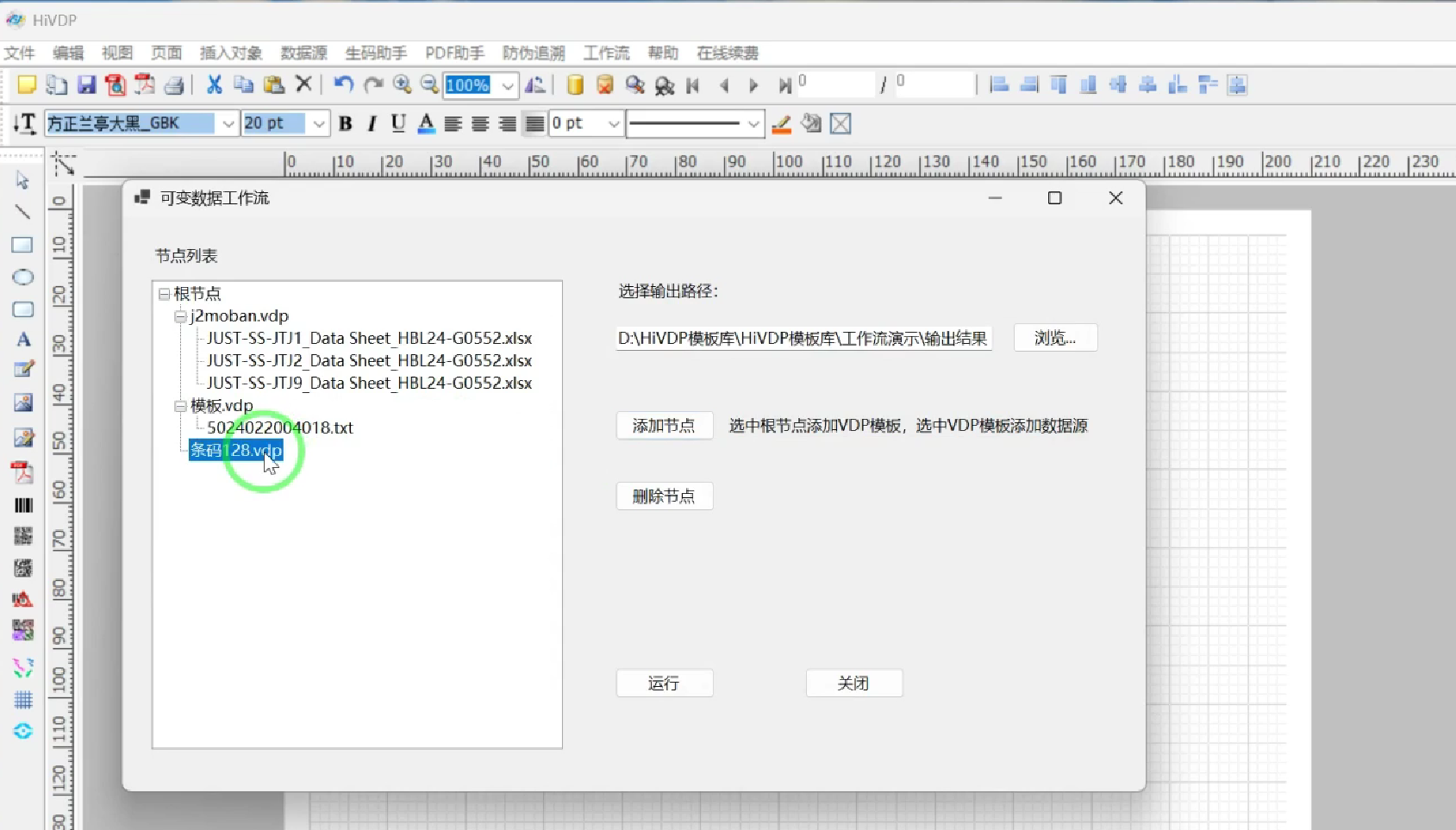Pick the line drawing tool
The height and width of the screenshot is (830, 1456).
(22, 212)
